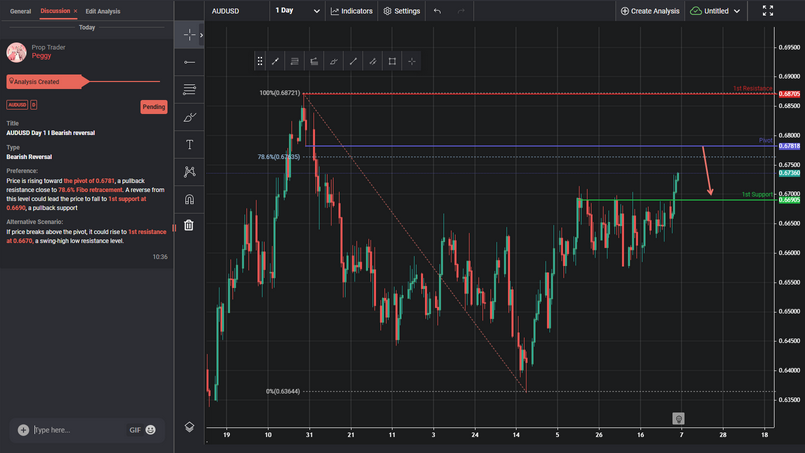Select the price range tool in floating toolbar

tap(314, 61)
